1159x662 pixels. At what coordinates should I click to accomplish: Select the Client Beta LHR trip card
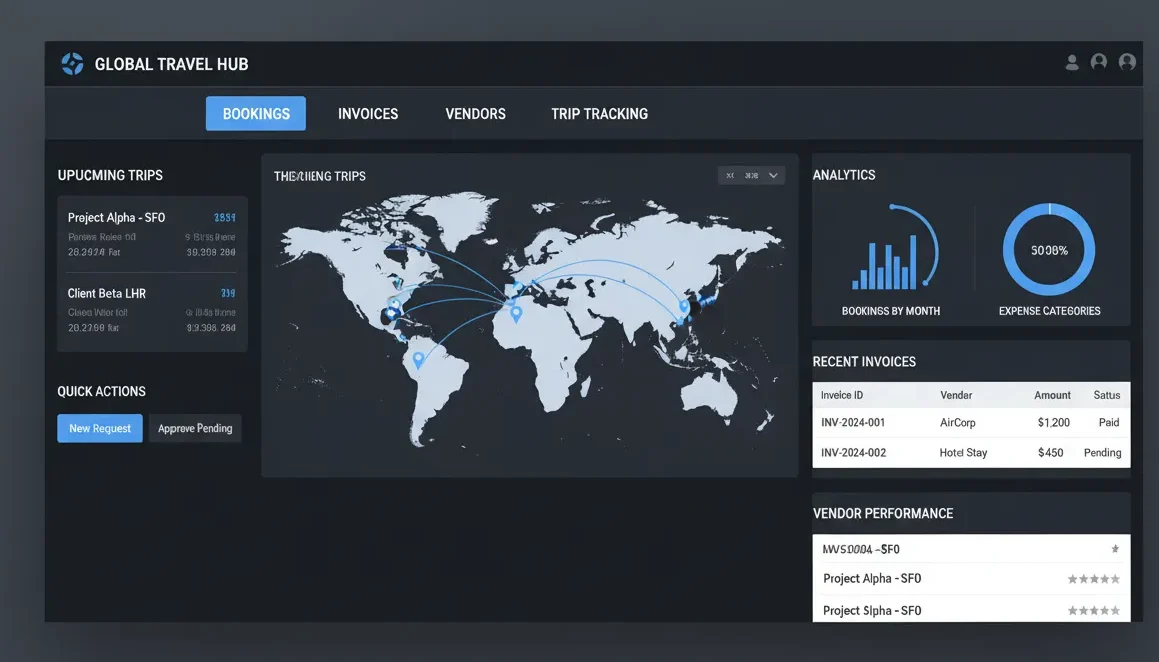click(151, 309)
